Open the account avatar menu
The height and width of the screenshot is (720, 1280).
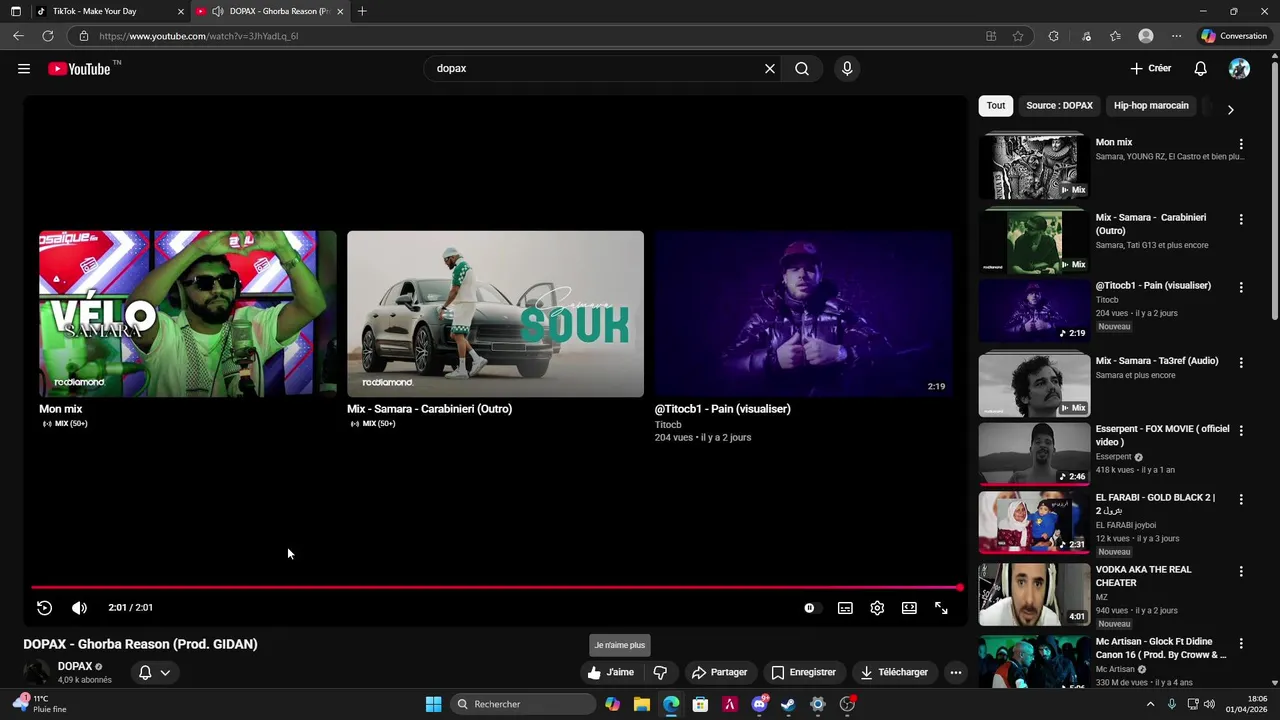[1239, 69]
